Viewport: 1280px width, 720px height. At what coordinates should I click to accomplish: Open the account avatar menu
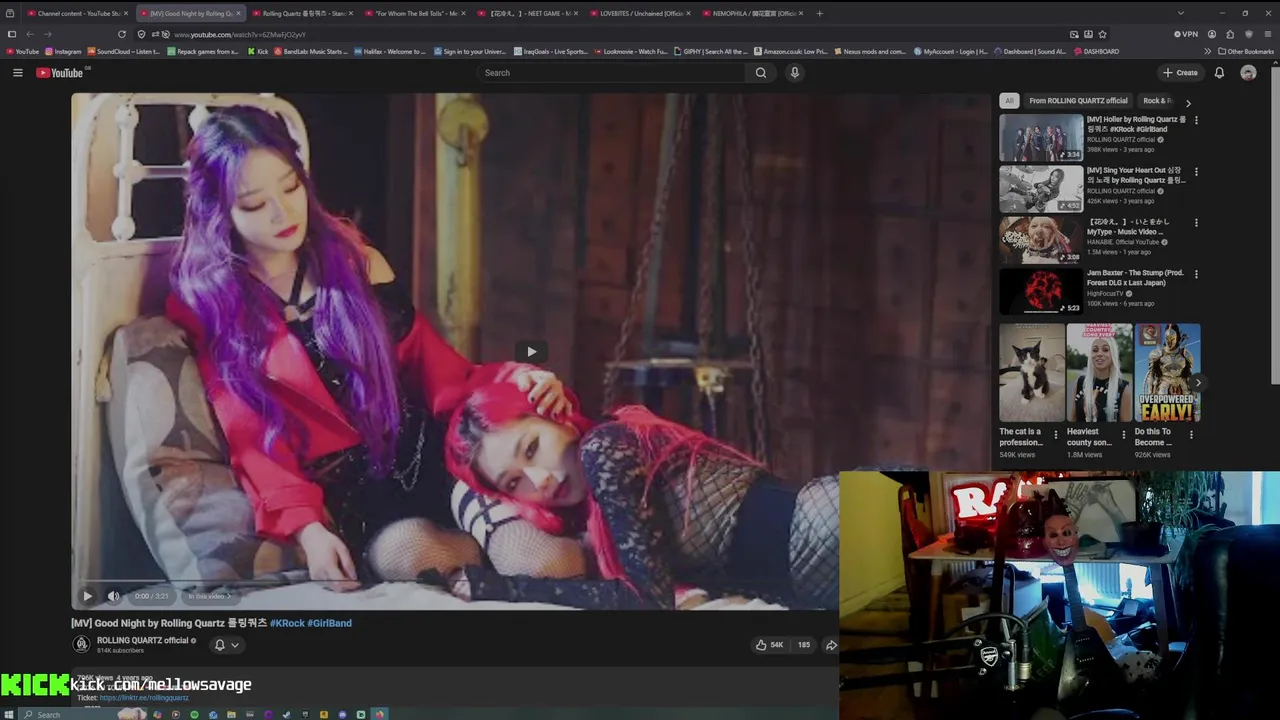(x=1248, y=73)
